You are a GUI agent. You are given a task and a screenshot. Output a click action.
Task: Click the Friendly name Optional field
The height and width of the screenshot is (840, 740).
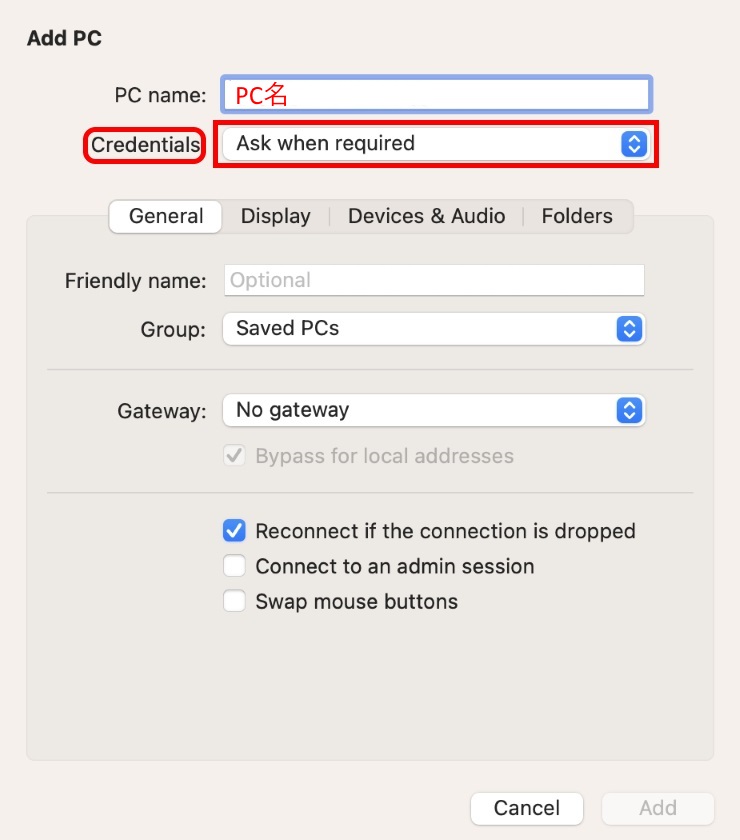click(434, 280)
